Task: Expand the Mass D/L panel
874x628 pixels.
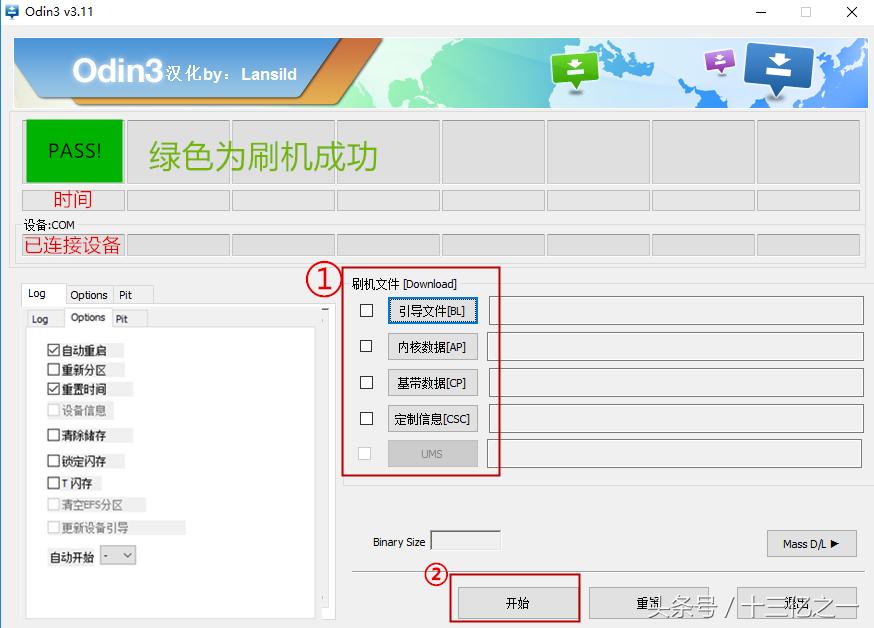Action: [x=811, y=543]
